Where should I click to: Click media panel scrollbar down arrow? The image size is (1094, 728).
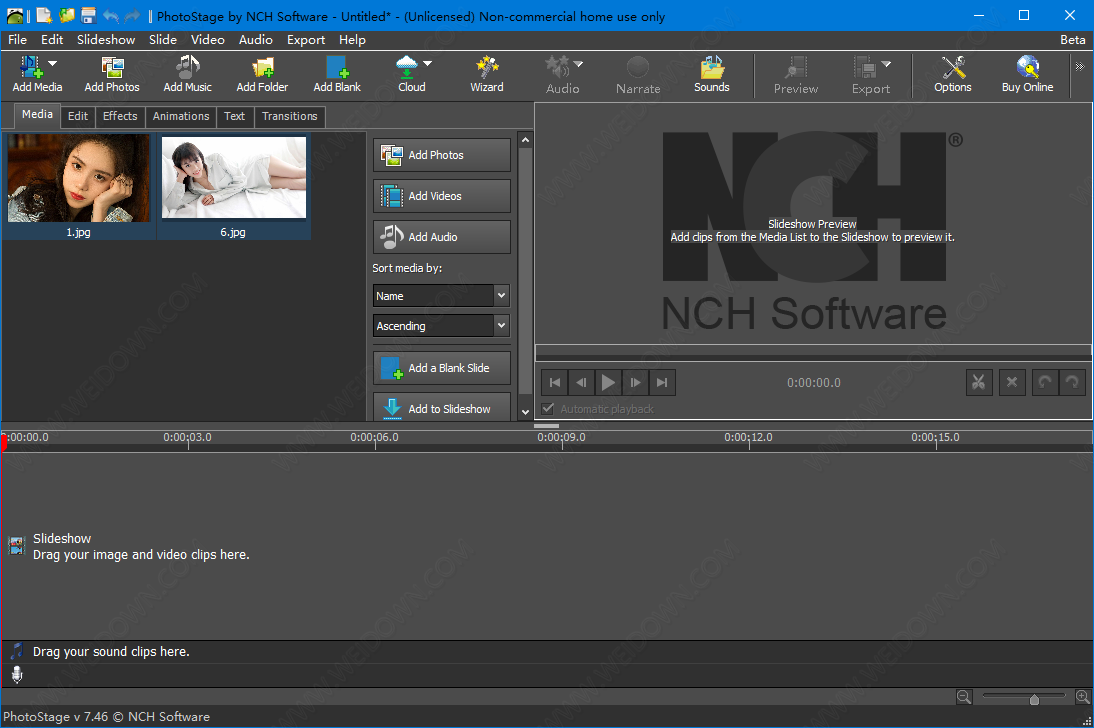click(525, 413)
